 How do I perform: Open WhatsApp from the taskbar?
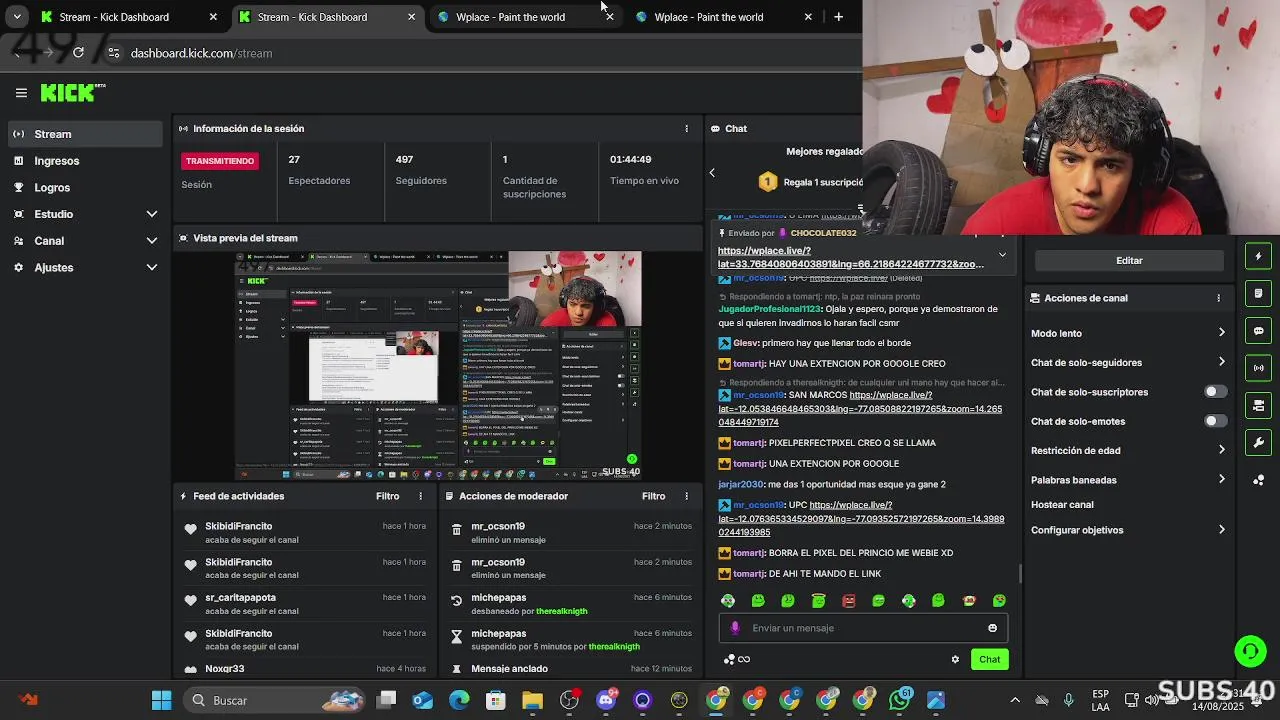click(x=899, y=700)
